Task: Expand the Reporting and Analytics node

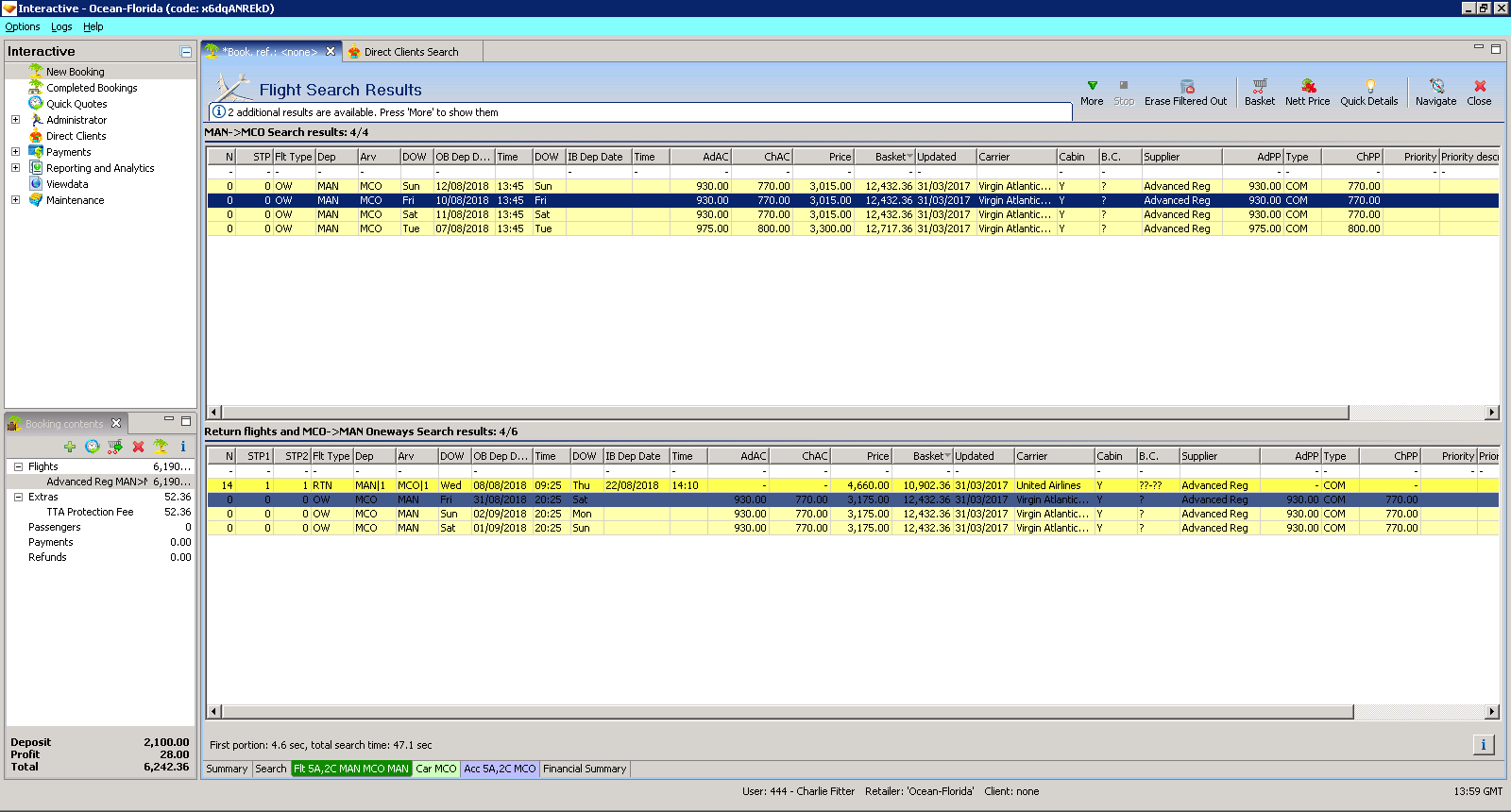Action: tap(15, 168)
